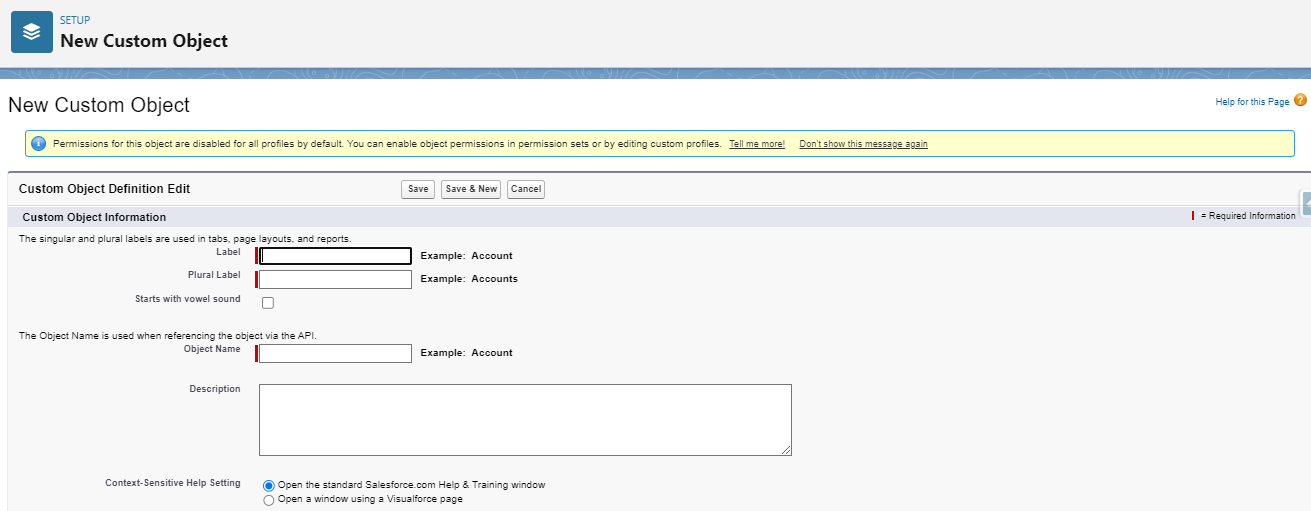Focus the Label text field

coord(336,256)
